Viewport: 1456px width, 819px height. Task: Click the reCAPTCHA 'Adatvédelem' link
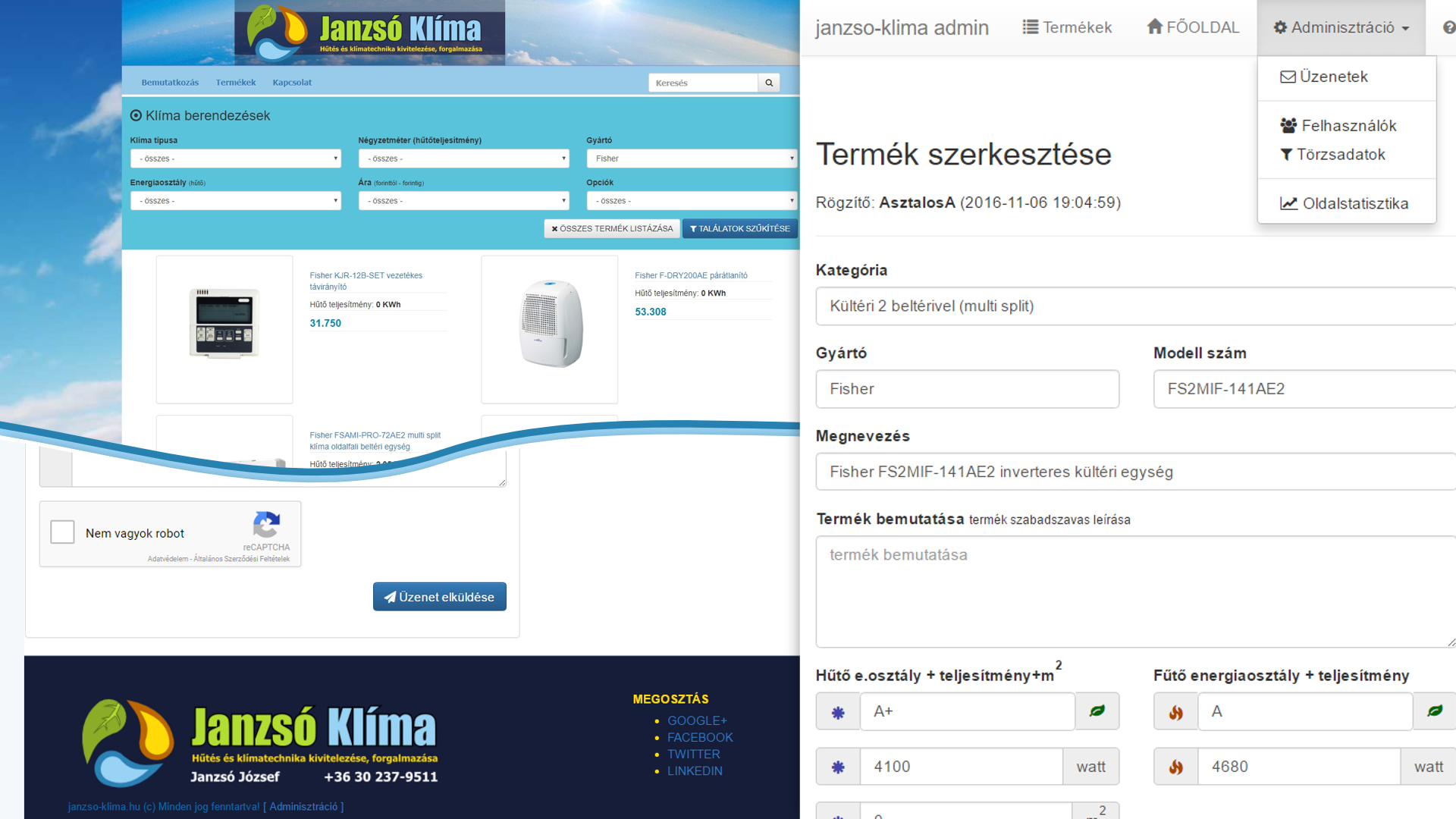point(168,559)
